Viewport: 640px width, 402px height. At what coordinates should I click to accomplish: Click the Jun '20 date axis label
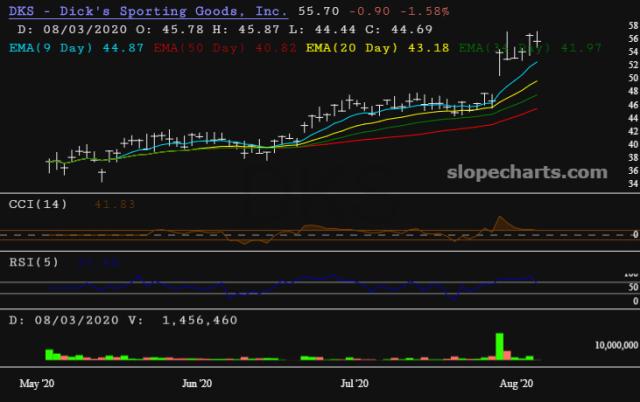[199, 382]
